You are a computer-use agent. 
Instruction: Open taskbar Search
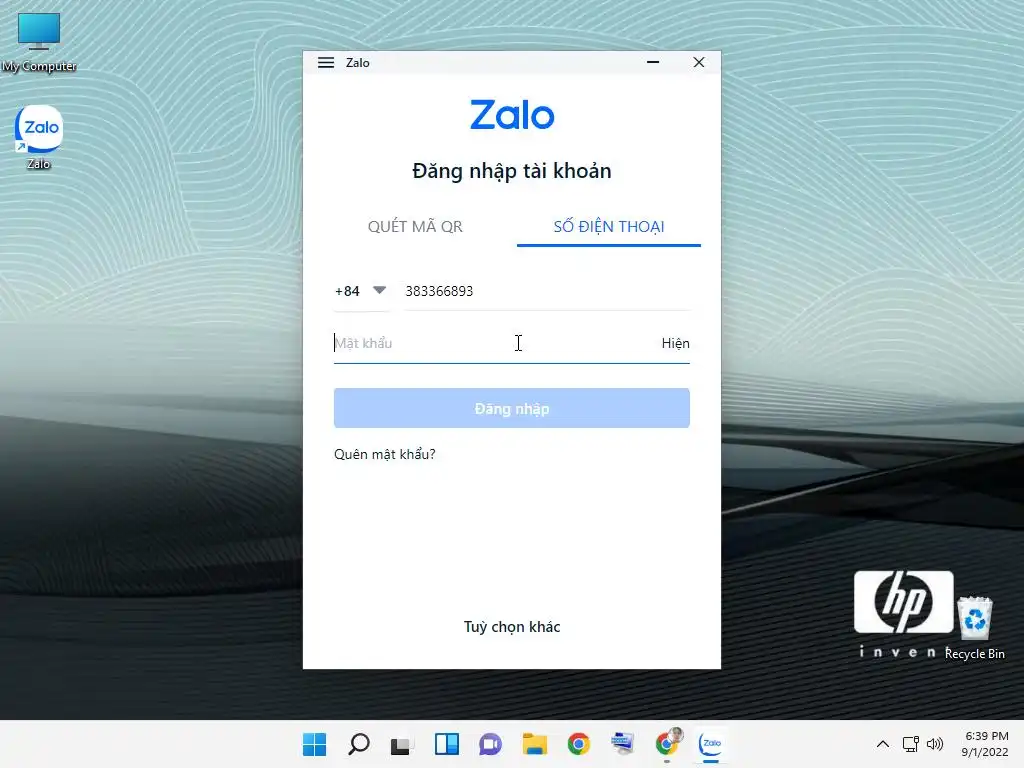point(359,744)
